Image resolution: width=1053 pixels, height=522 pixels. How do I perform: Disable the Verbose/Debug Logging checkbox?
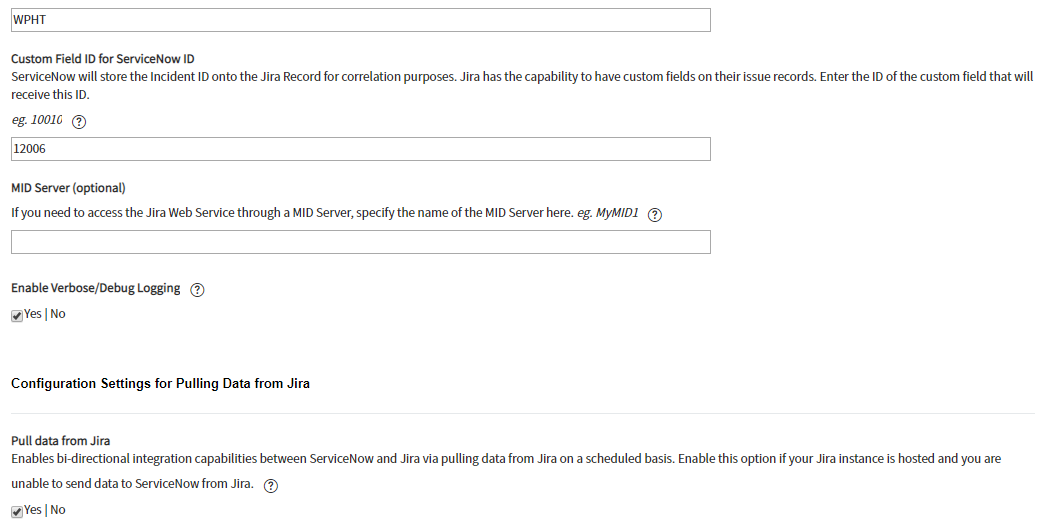[x=17, y=316]
